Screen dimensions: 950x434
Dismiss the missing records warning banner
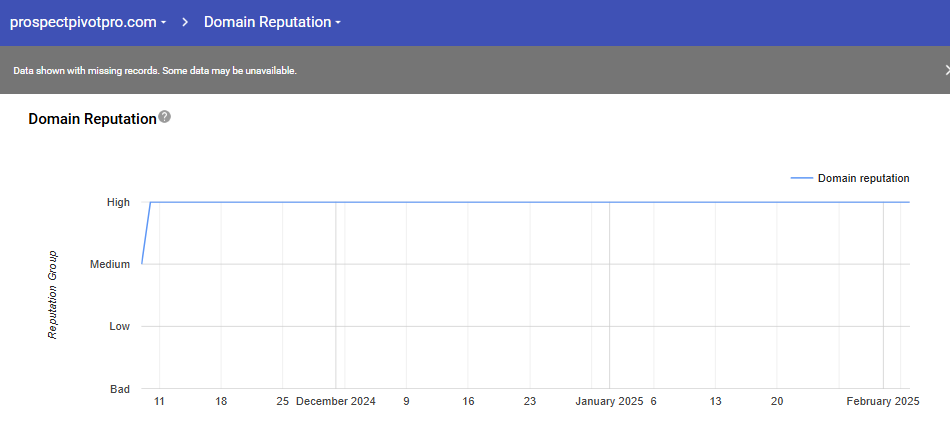coord(945,70)
